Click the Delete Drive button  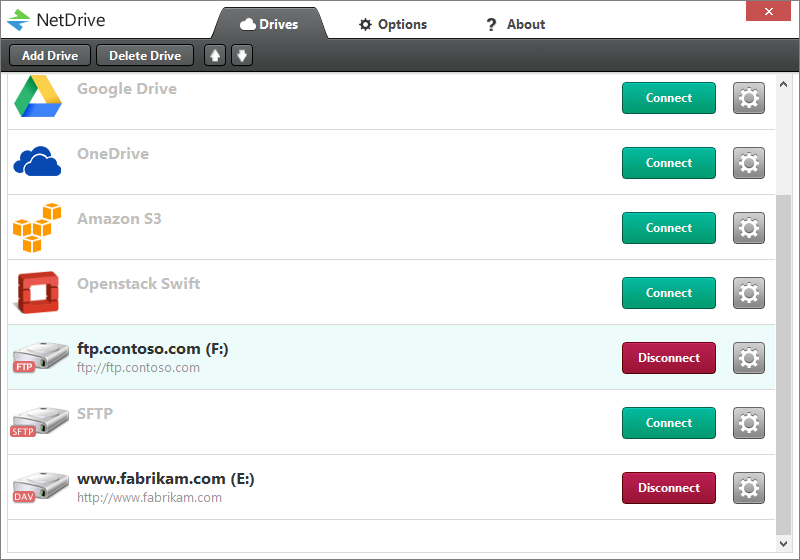145,55
